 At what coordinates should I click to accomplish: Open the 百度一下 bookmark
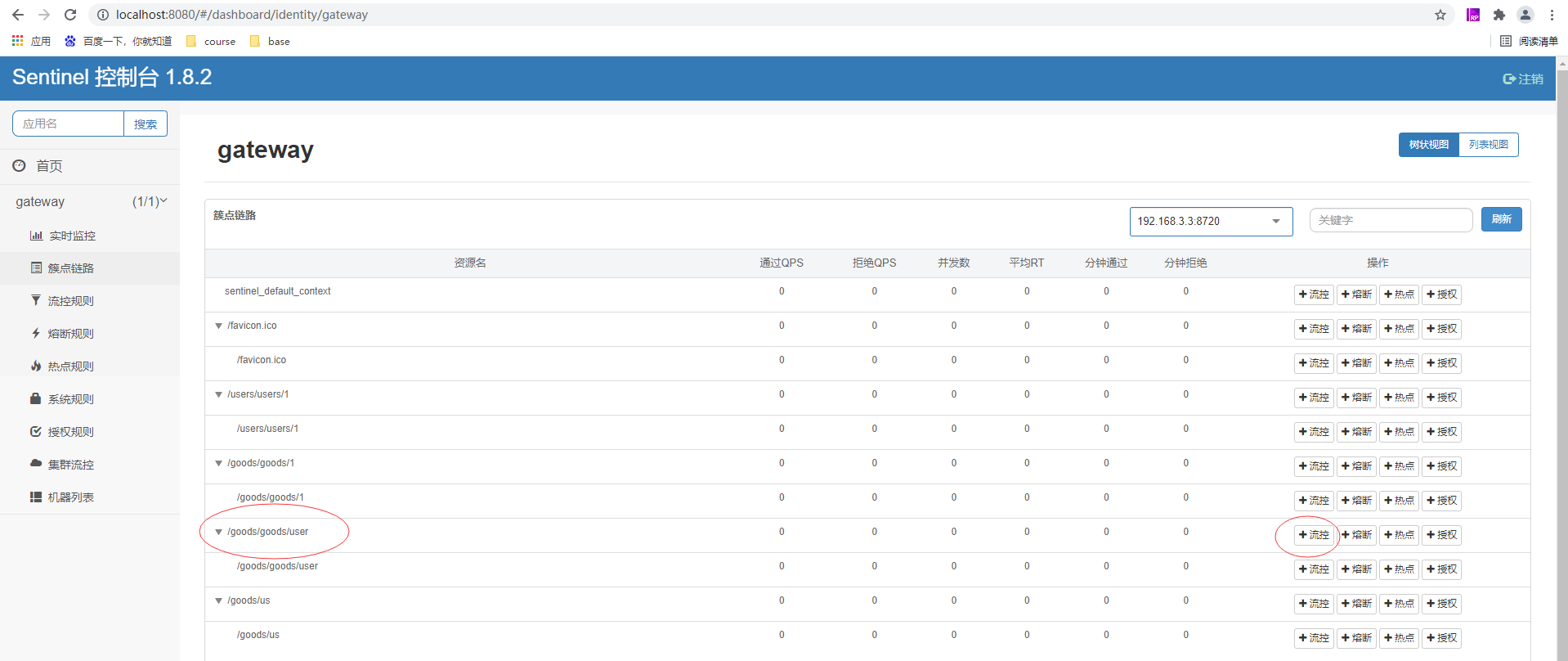point(118,41)
